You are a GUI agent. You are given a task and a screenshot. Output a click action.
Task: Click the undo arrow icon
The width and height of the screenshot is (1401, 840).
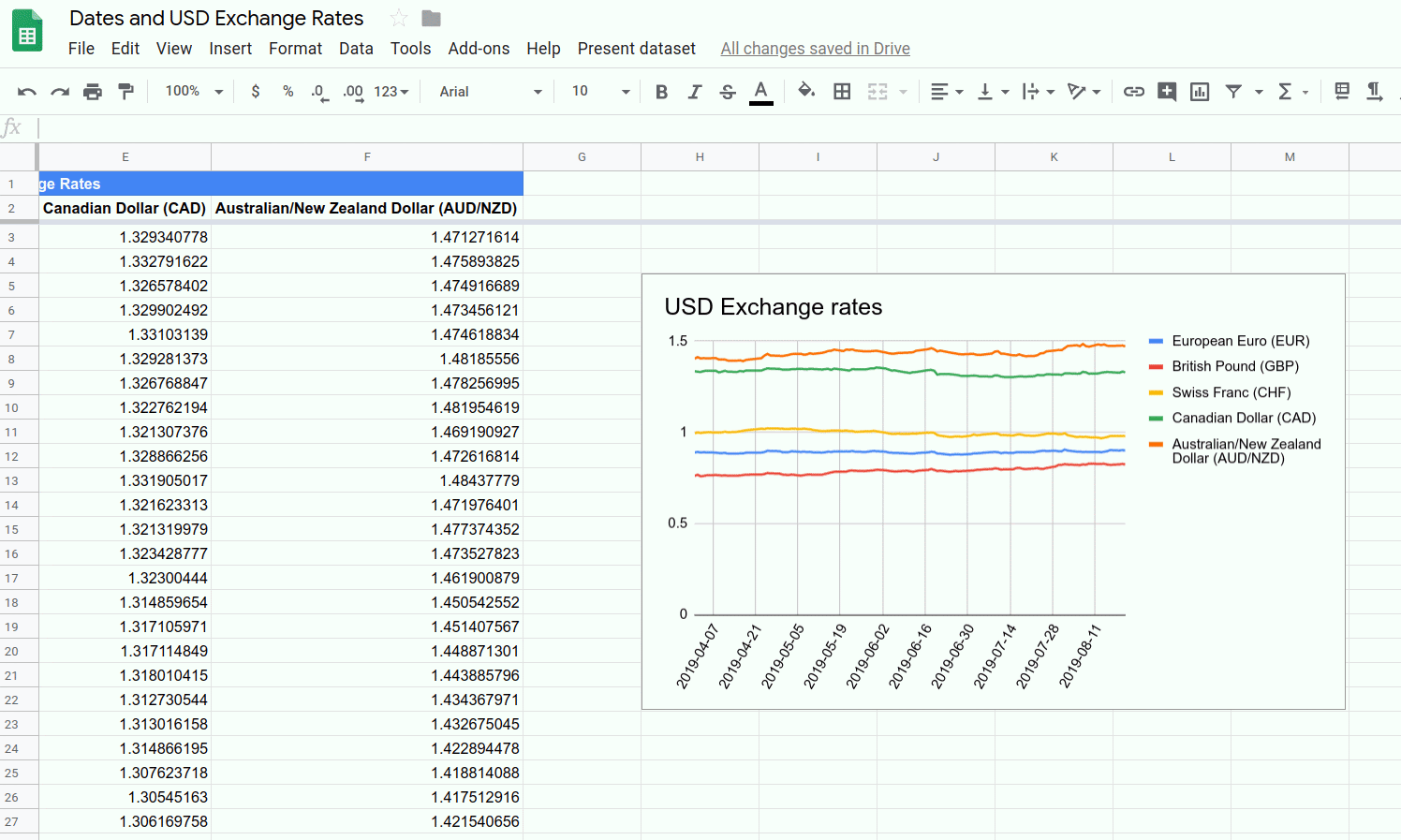(26, 92)
